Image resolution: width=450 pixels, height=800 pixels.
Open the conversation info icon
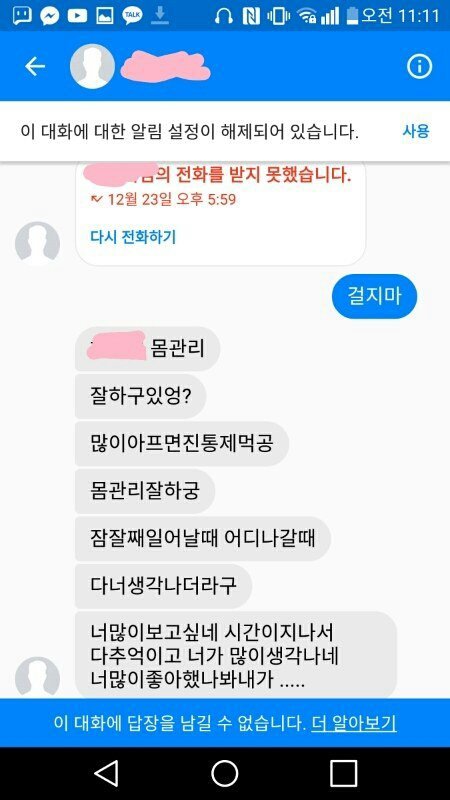tap(419, 66)
